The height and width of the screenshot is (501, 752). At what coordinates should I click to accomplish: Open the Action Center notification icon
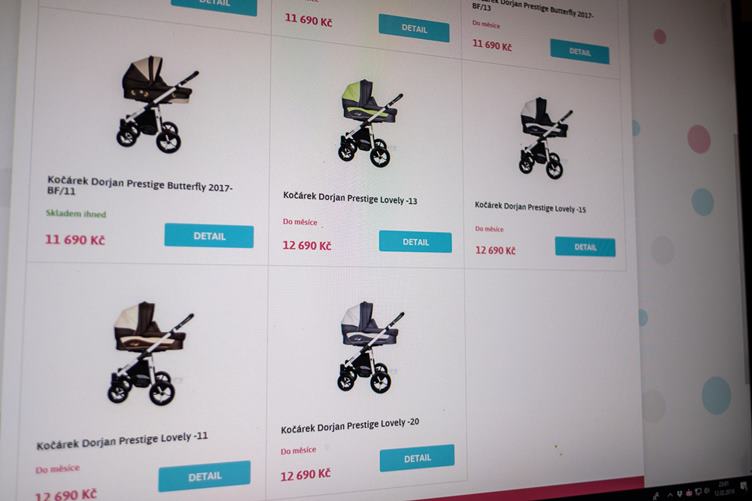[744, 486]
